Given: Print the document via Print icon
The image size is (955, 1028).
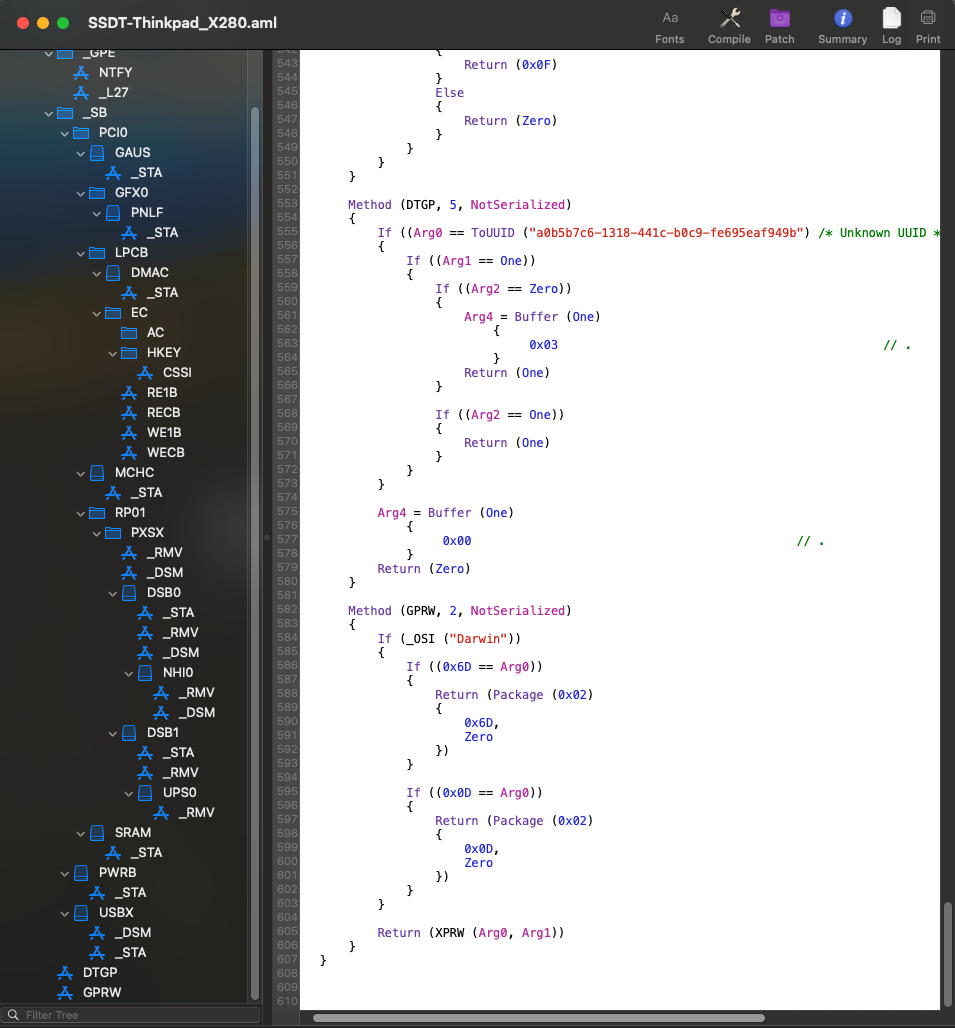Looking at the screenshot, I should tap(927, 26).
